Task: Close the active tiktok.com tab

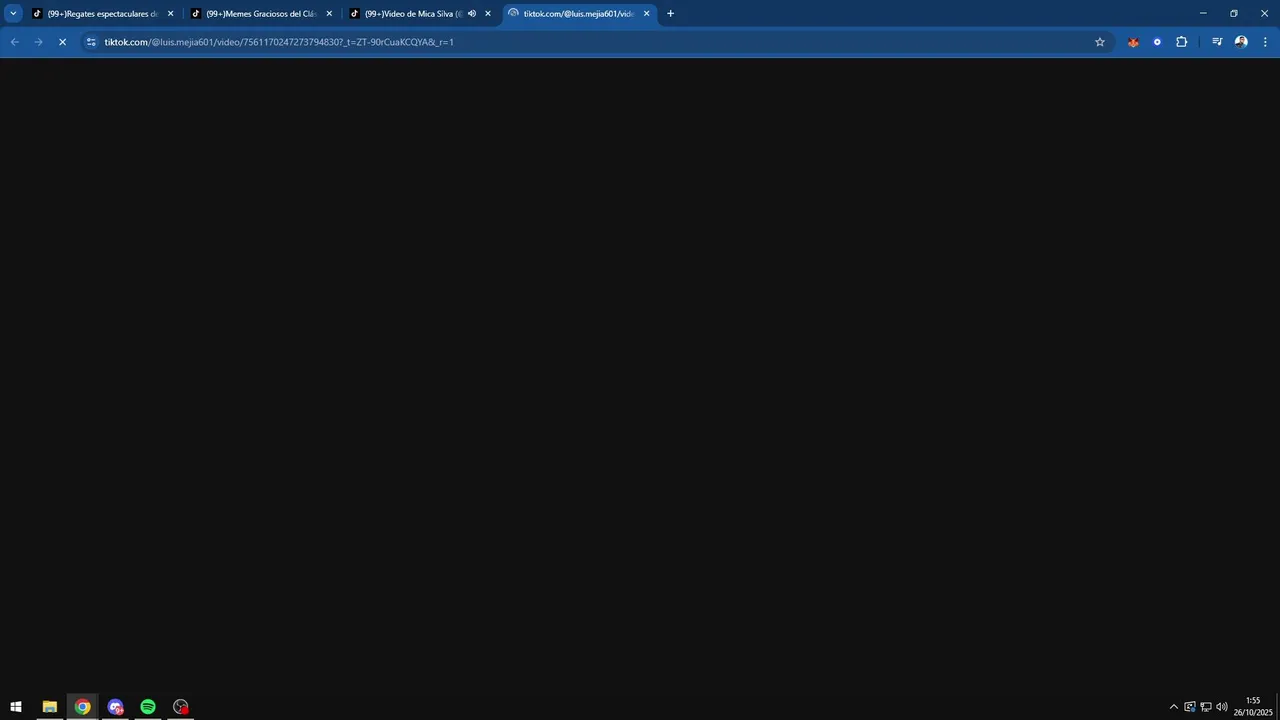Action: click(x=647, y=14)
